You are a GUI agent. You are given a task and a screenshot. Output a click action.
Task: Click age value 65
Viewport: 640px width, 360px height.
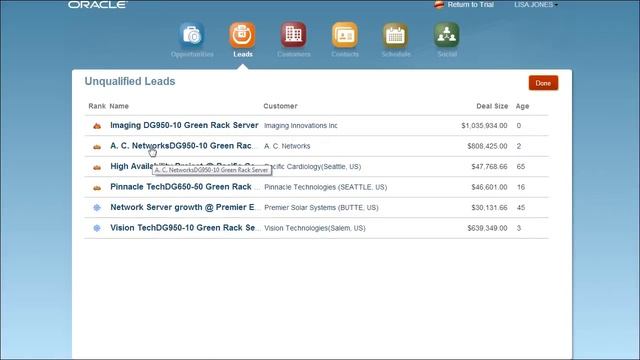(x=521, y=167)
